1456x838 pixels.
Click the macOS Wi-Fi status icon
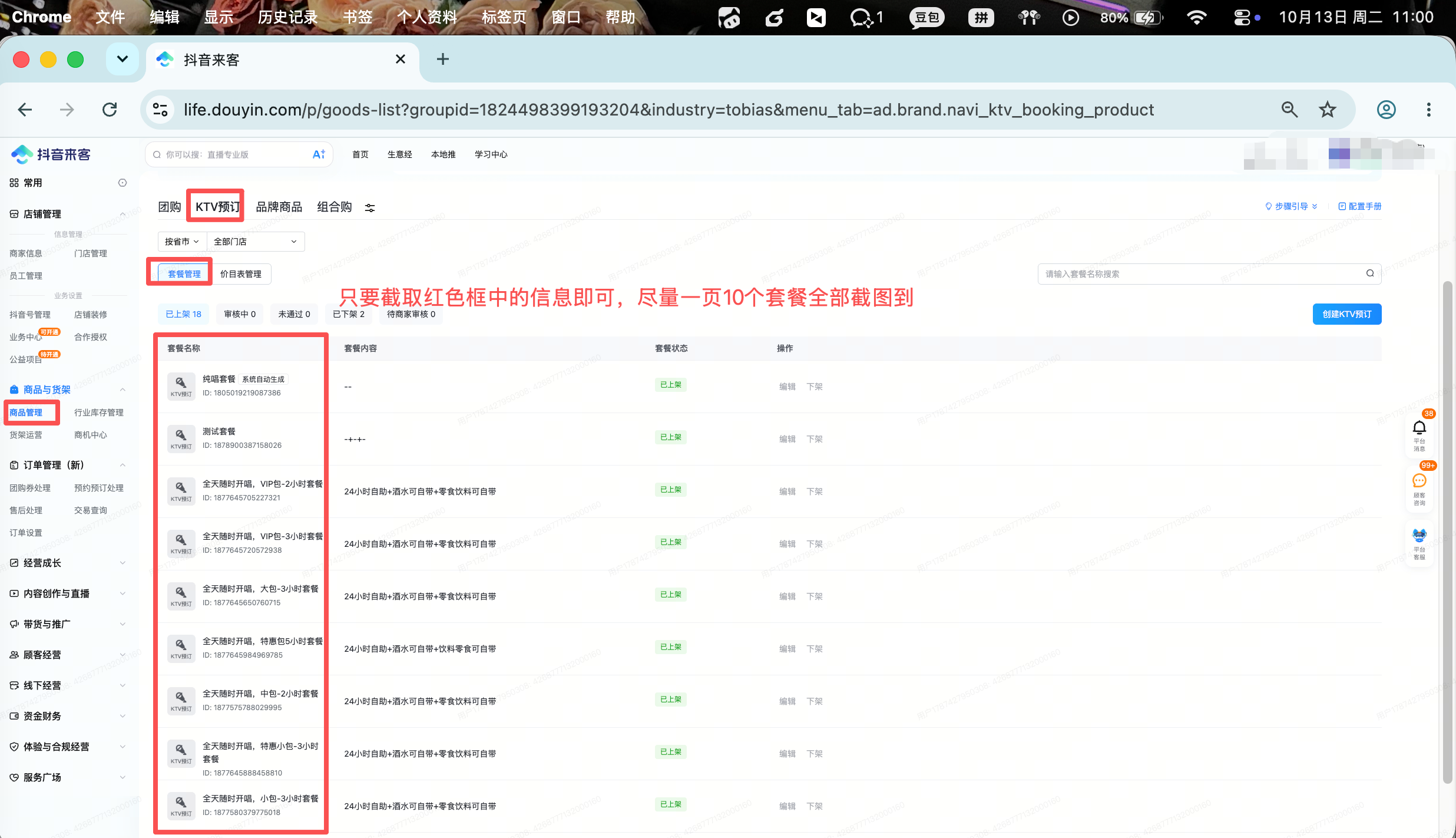1196,17
